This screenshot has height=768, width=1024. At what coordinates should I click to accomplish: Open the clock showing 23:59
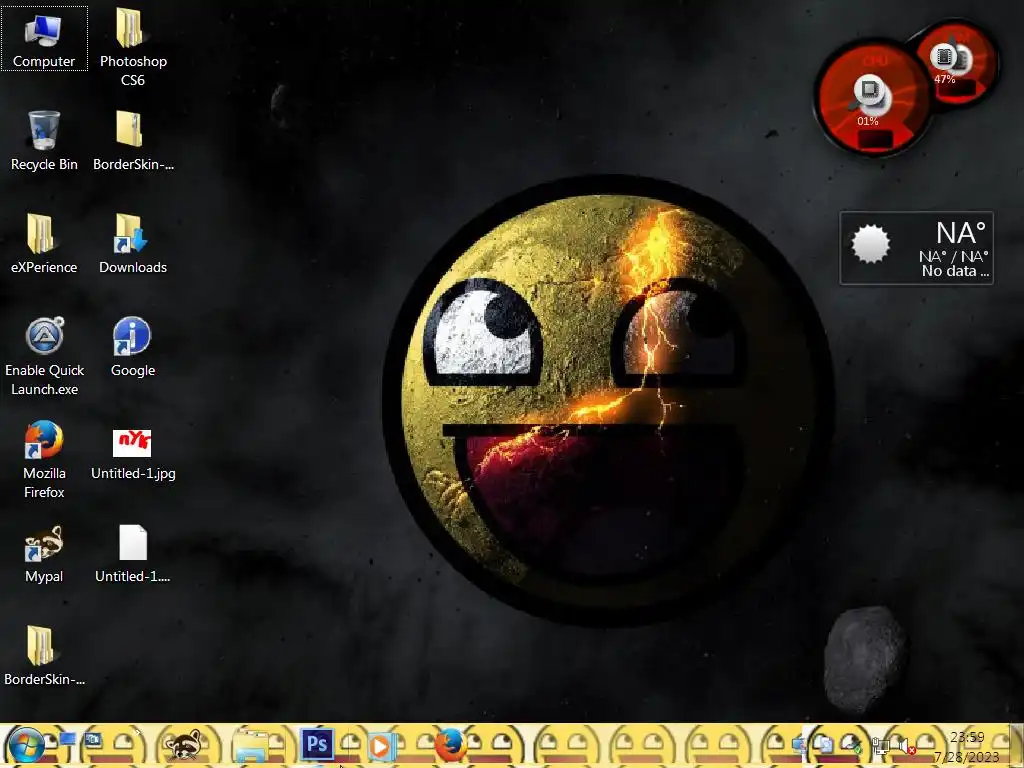tap(967, 747)
